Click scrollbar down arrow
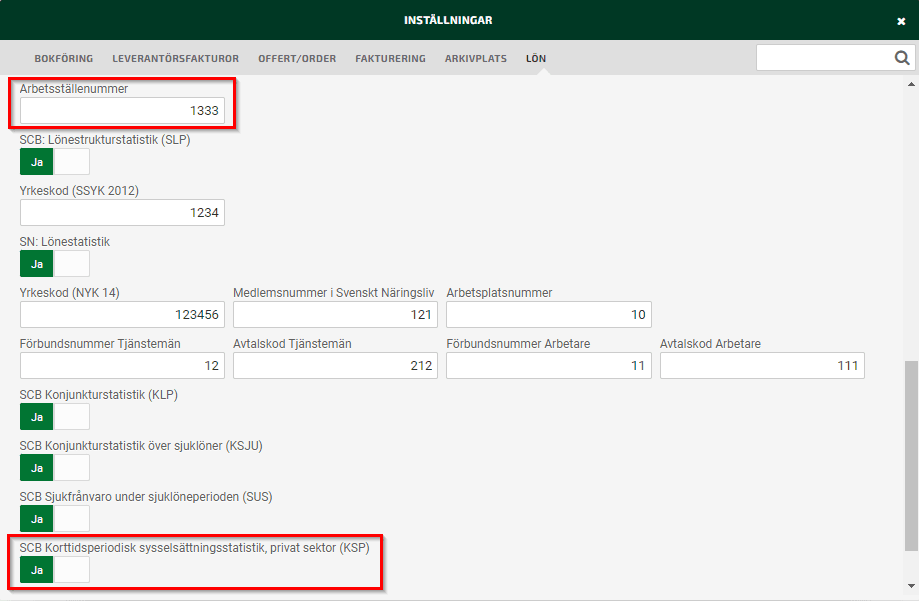The width and height of the screenshot is (919, 601). click(x=911, y=586)
